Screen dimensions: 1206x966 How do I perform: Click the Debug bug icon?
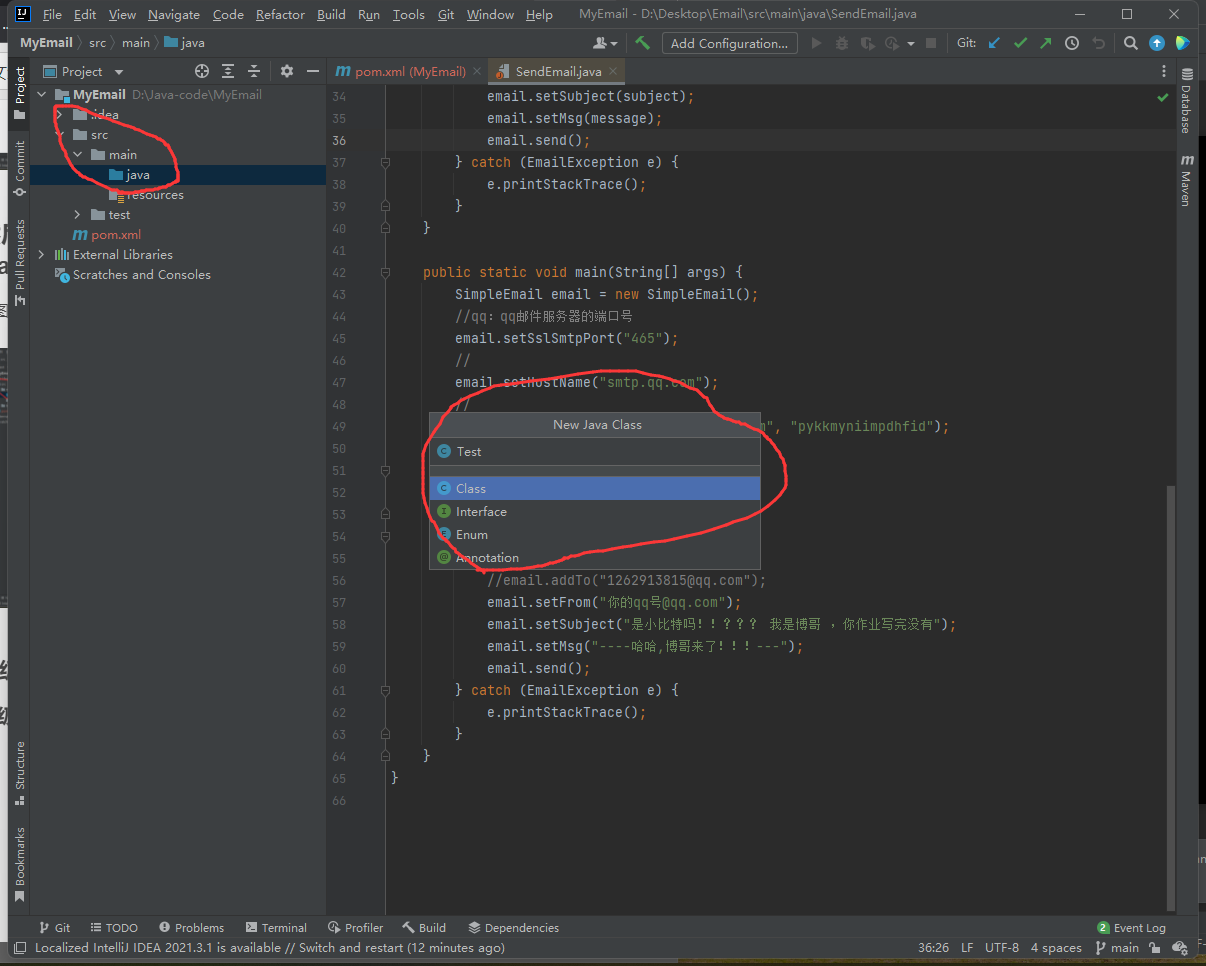click(x=842, y=43)
